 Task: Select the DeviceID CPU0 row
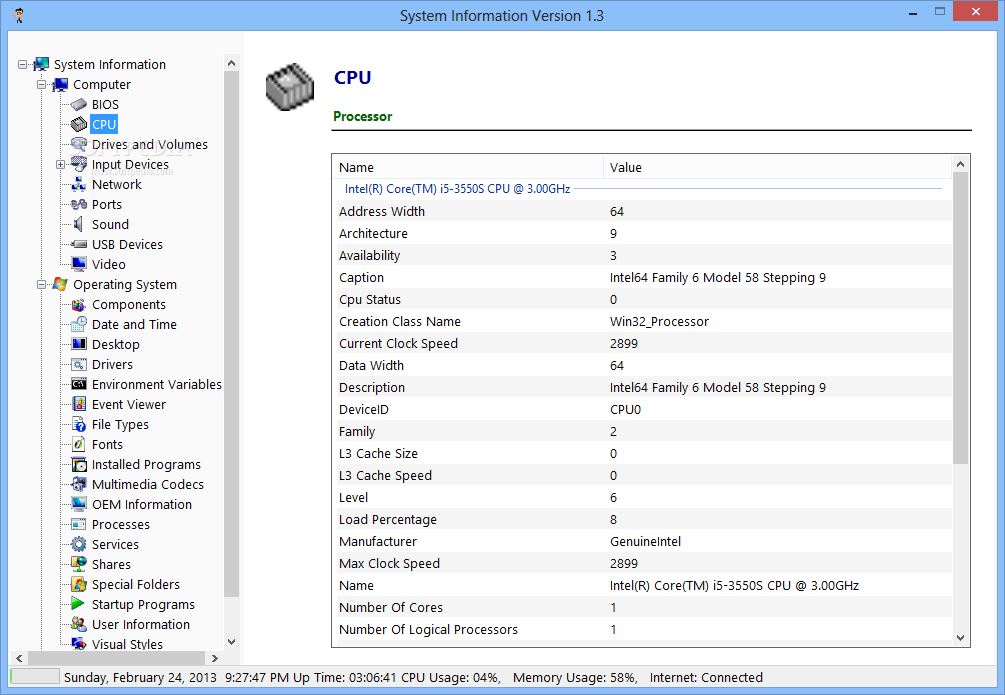pos(642,410)
